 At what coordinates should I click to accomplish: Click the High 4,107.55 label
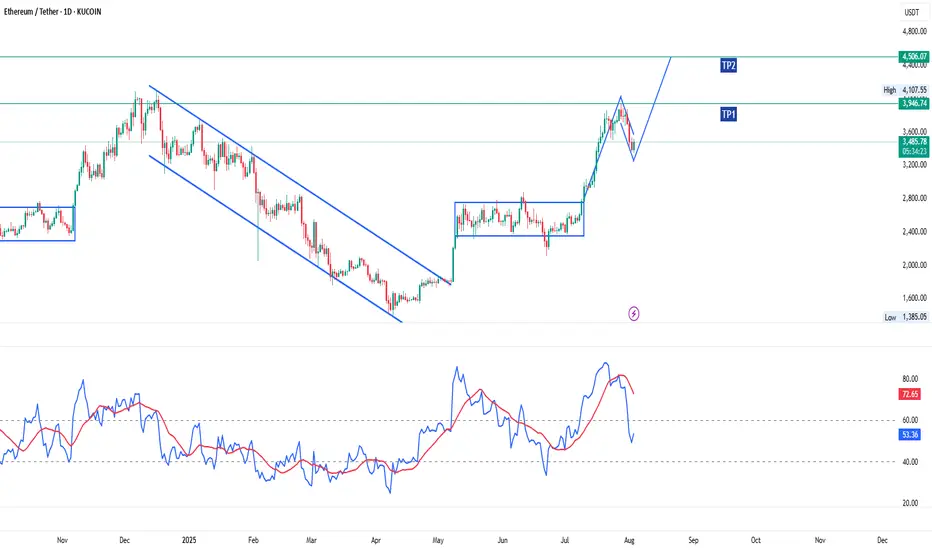tap(905, 90)
